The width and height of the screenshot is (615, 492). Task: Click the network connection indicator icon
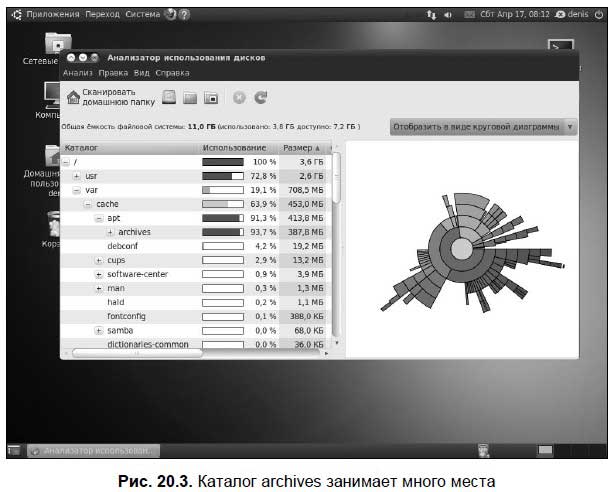tap(431, 15)
